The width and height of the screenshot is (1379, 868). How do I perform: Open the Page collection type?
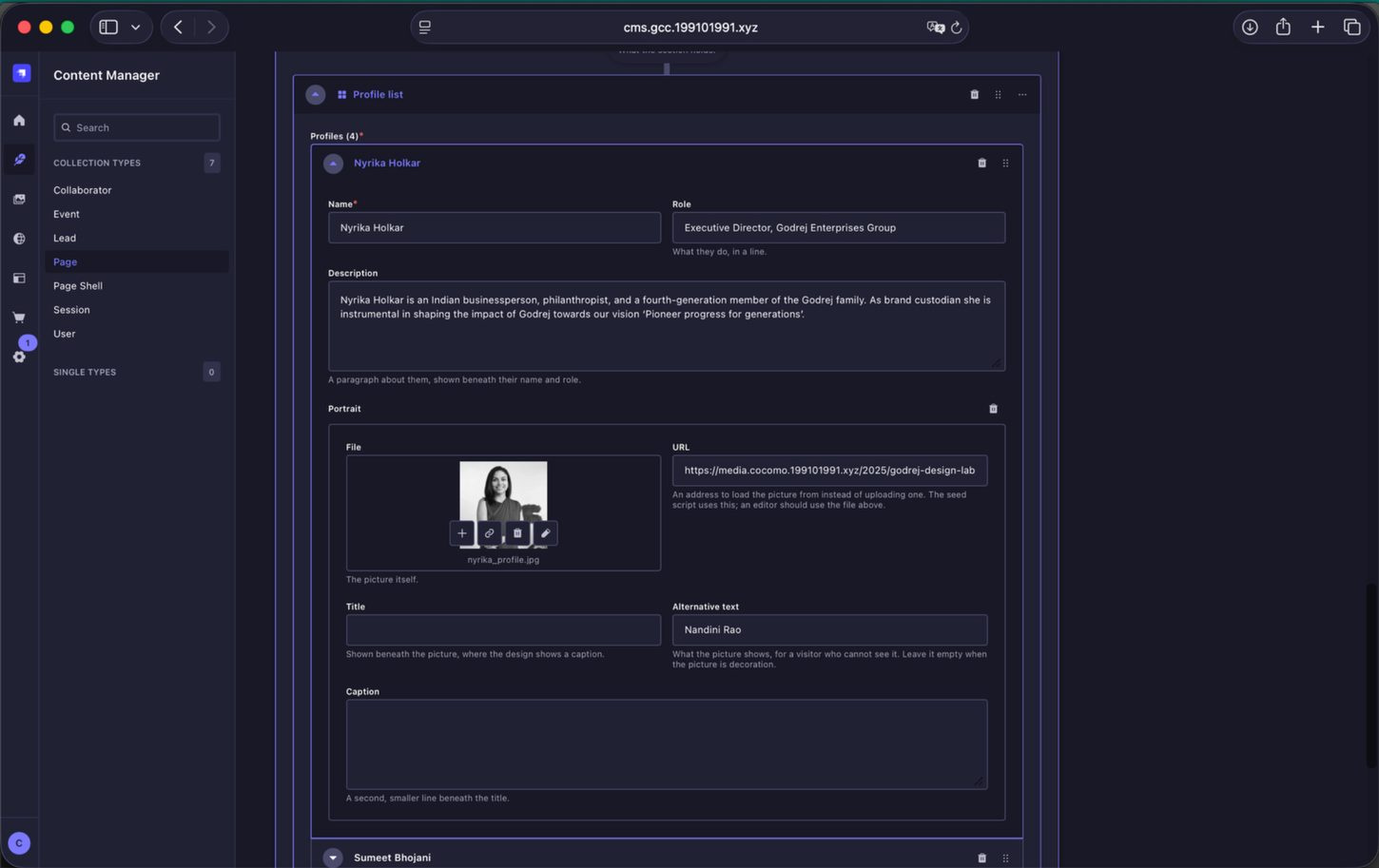pos(137,261)
